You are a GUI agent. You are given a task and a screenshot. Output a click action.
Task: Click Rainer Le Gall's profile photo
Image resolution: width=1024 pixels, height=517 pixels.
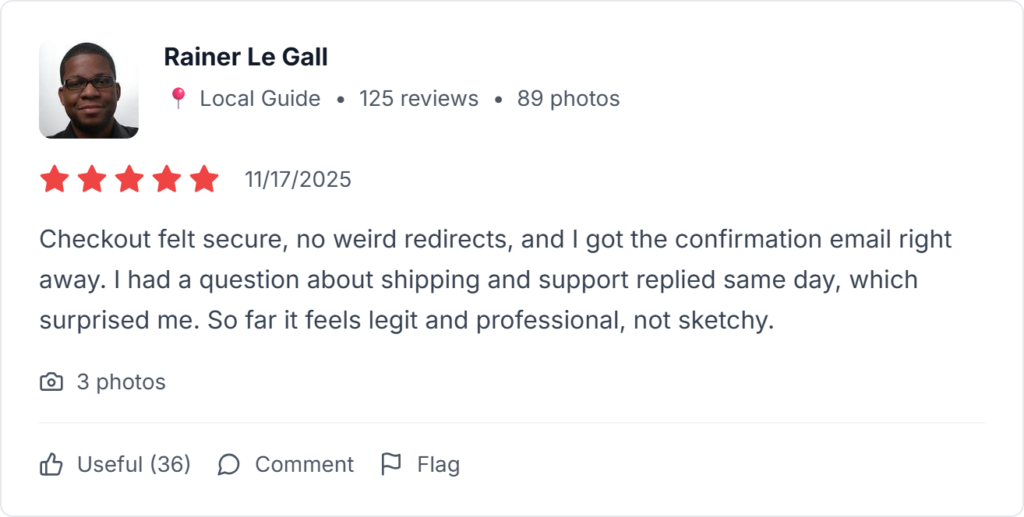point(88,90)
